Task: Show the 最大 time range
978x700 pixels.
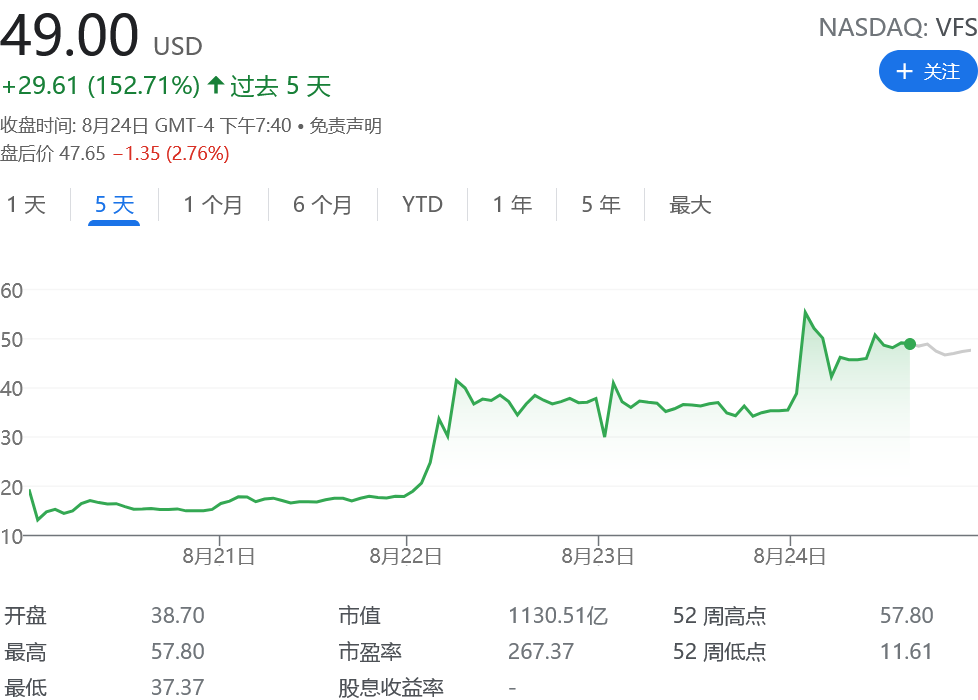Action: click(x=690, y=205)
